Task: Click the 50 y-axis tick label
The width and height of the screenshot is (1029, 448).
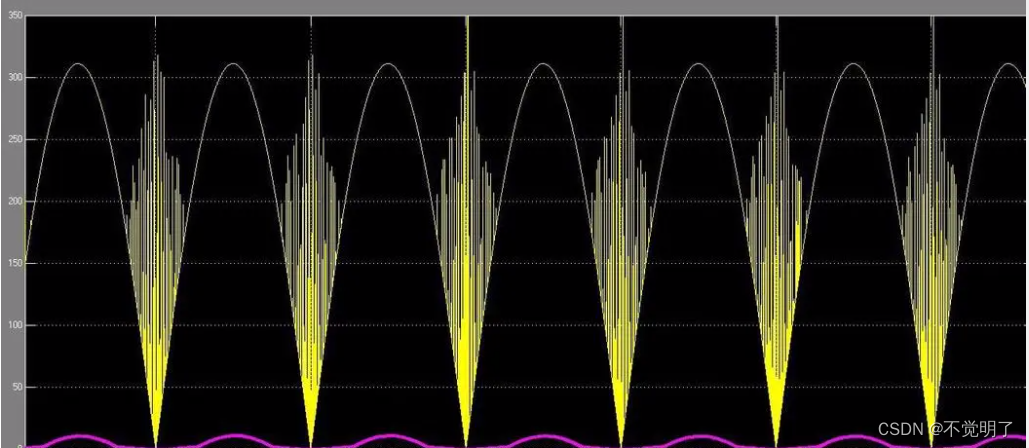Action: pyautogui.click(x=17, y=387)
